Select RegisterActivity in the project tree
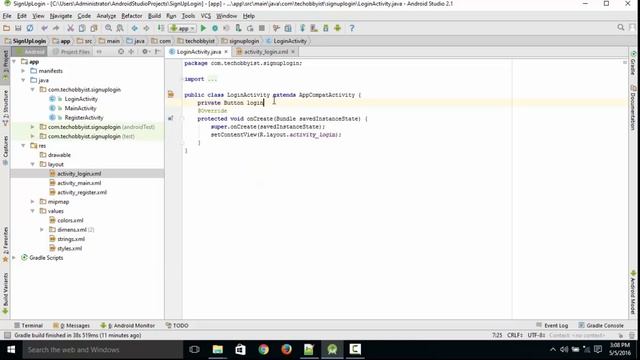This screenshot has height=360, width=640. point(84,118)
